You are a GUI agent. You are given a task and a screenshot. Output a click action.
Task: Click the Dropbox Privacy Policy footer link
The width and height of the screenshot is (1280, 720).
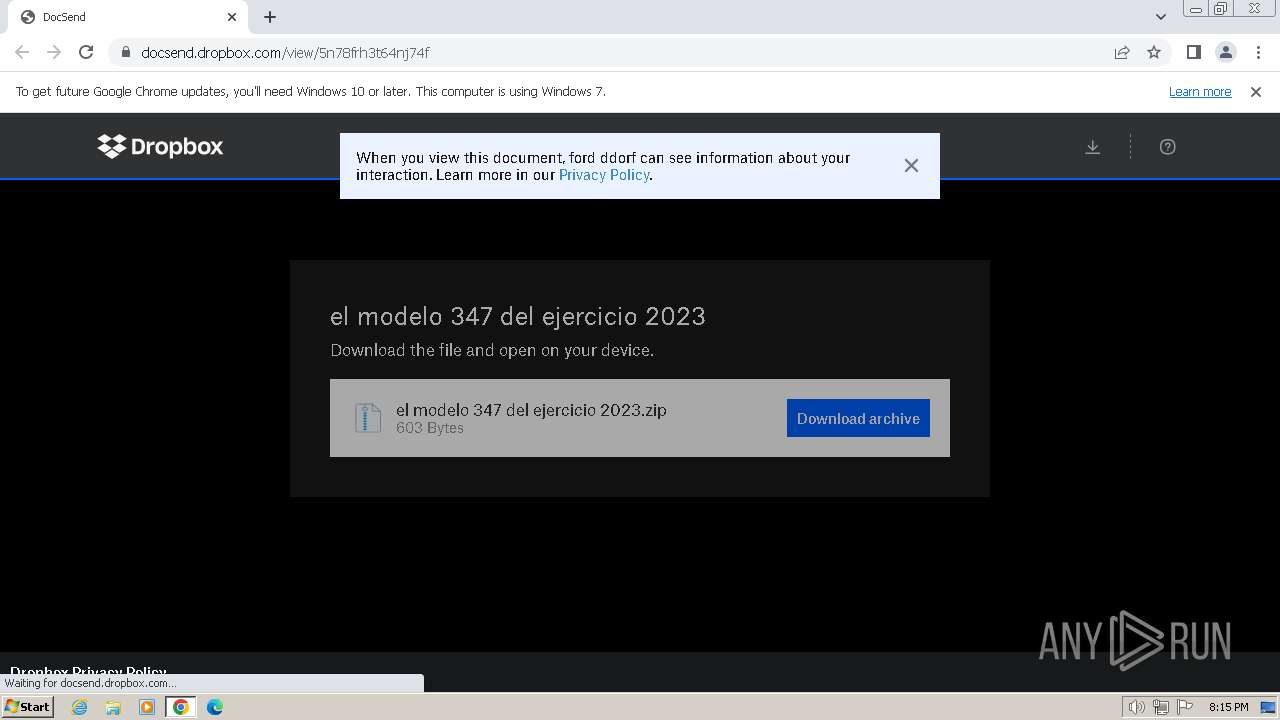pyautogui.click(x=88, y=672)
